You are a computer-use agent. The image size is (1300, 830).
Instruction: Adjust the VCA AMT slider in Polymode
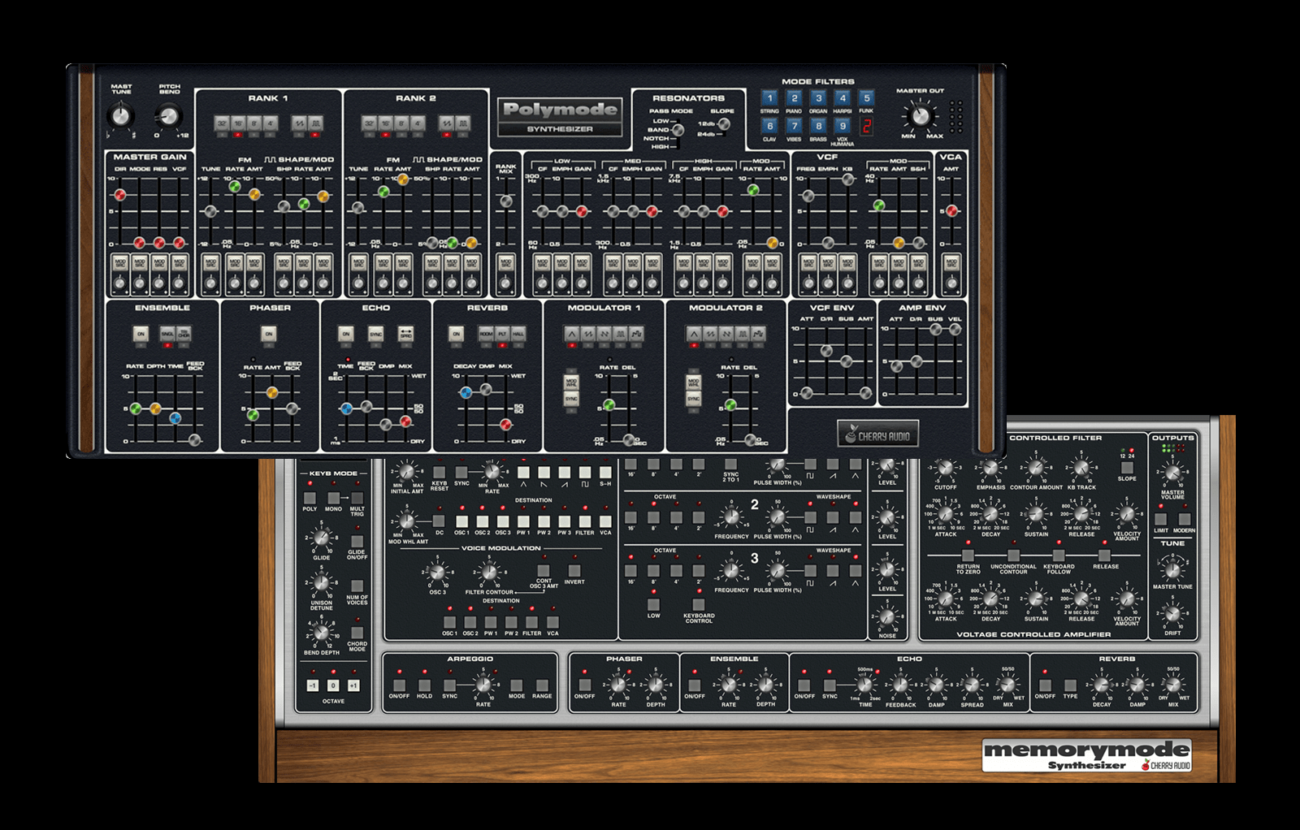click(x=952, y=211)
